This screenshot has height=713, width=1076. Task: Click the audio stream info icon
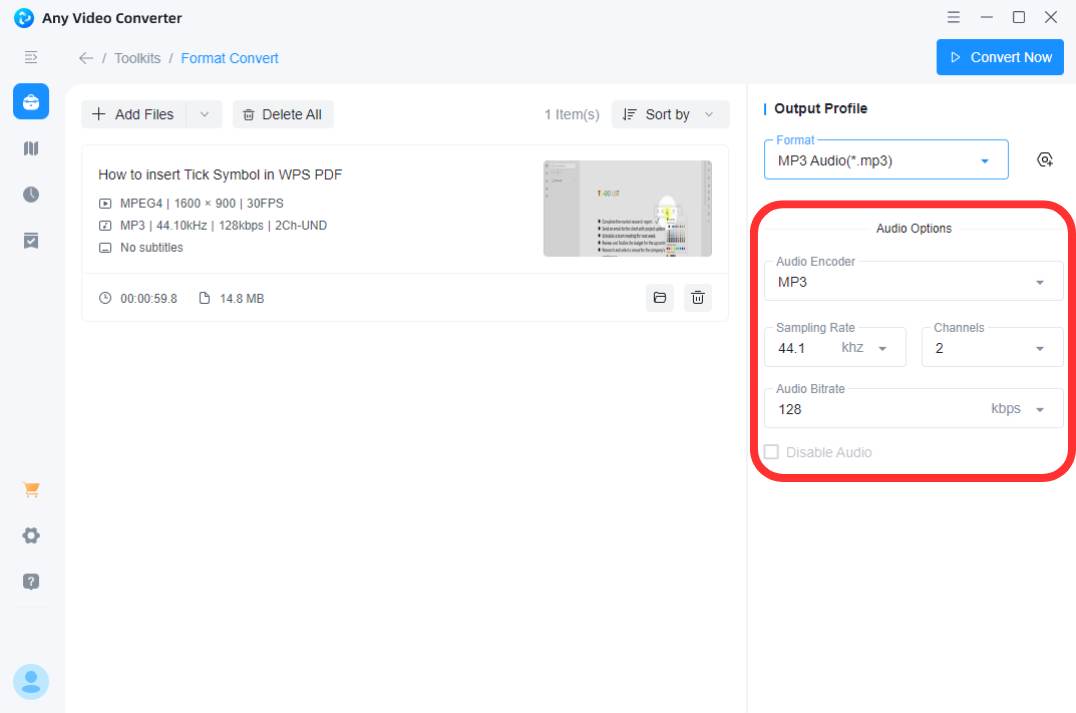point(105,225)
